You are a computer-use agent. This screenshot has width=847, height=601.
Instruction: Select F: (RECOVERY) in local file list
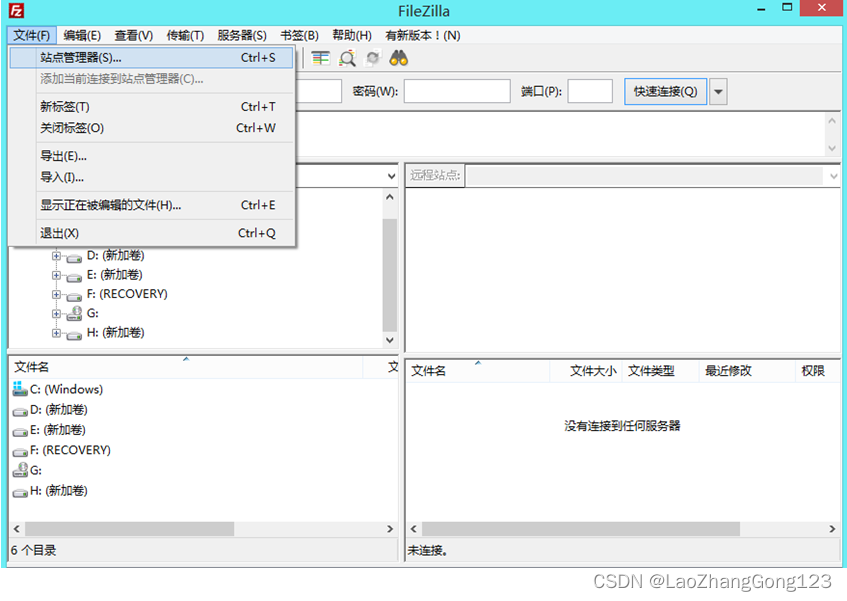coord(70,450)
